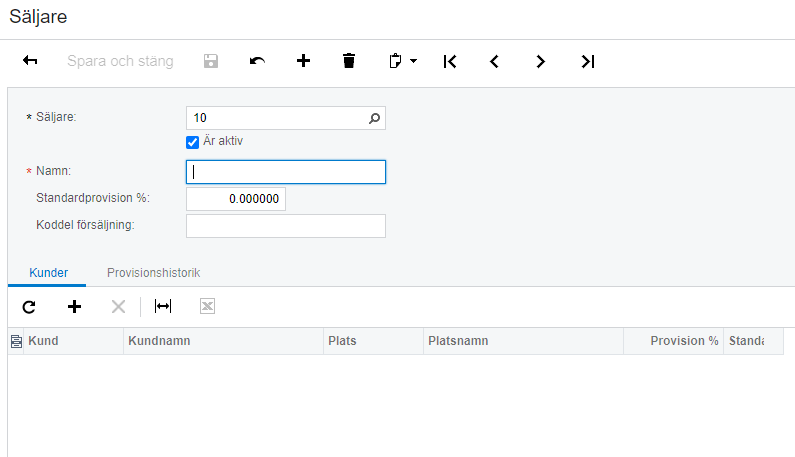Add new seller record with plus icon

click(304, 61)
